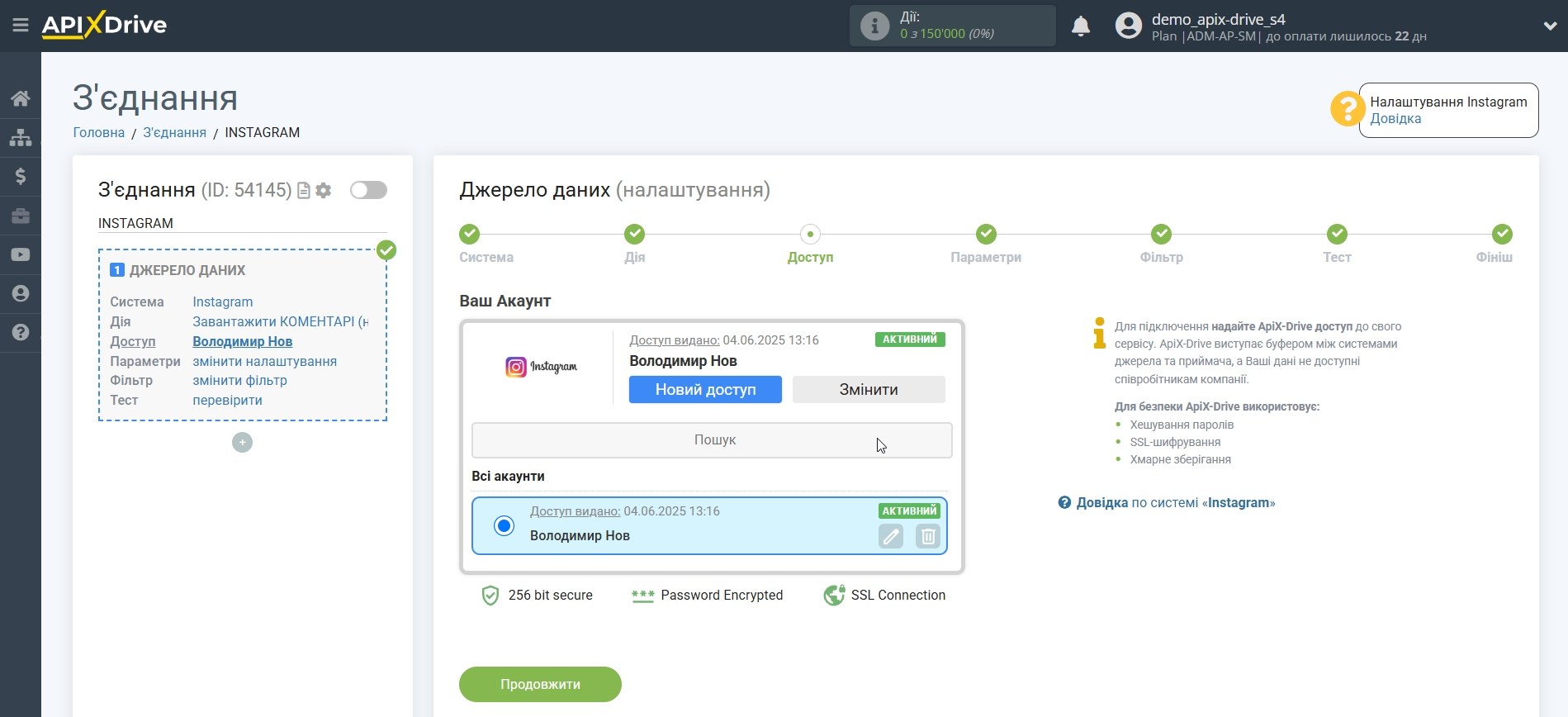Edit account with pencil icon
The width and height of the screenshot is (1568, 717).
pyautogui.click(x=891, y=537)
